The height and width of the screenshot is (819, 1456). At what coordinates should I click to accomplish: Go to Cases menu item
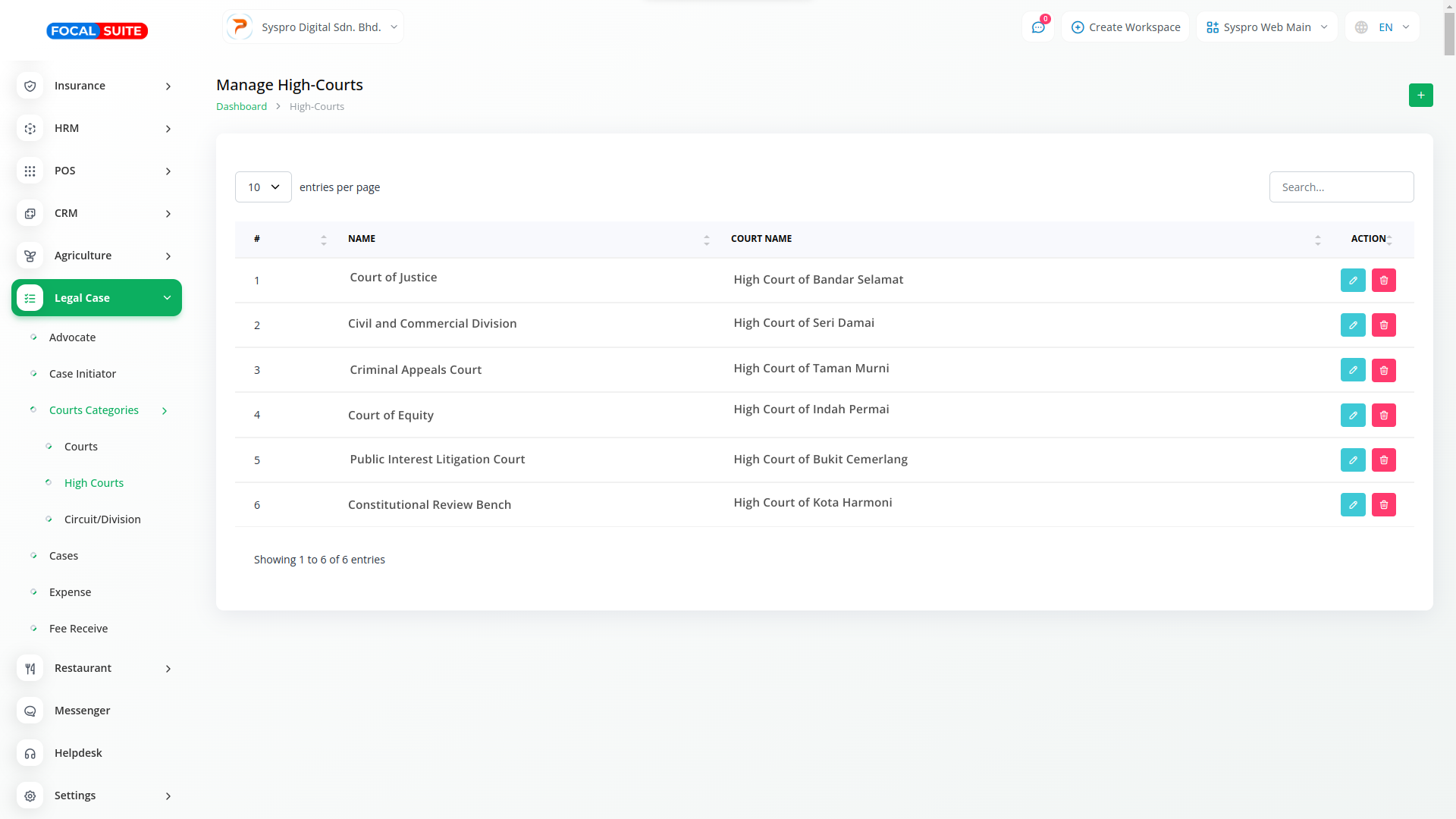tap(64, 556)
